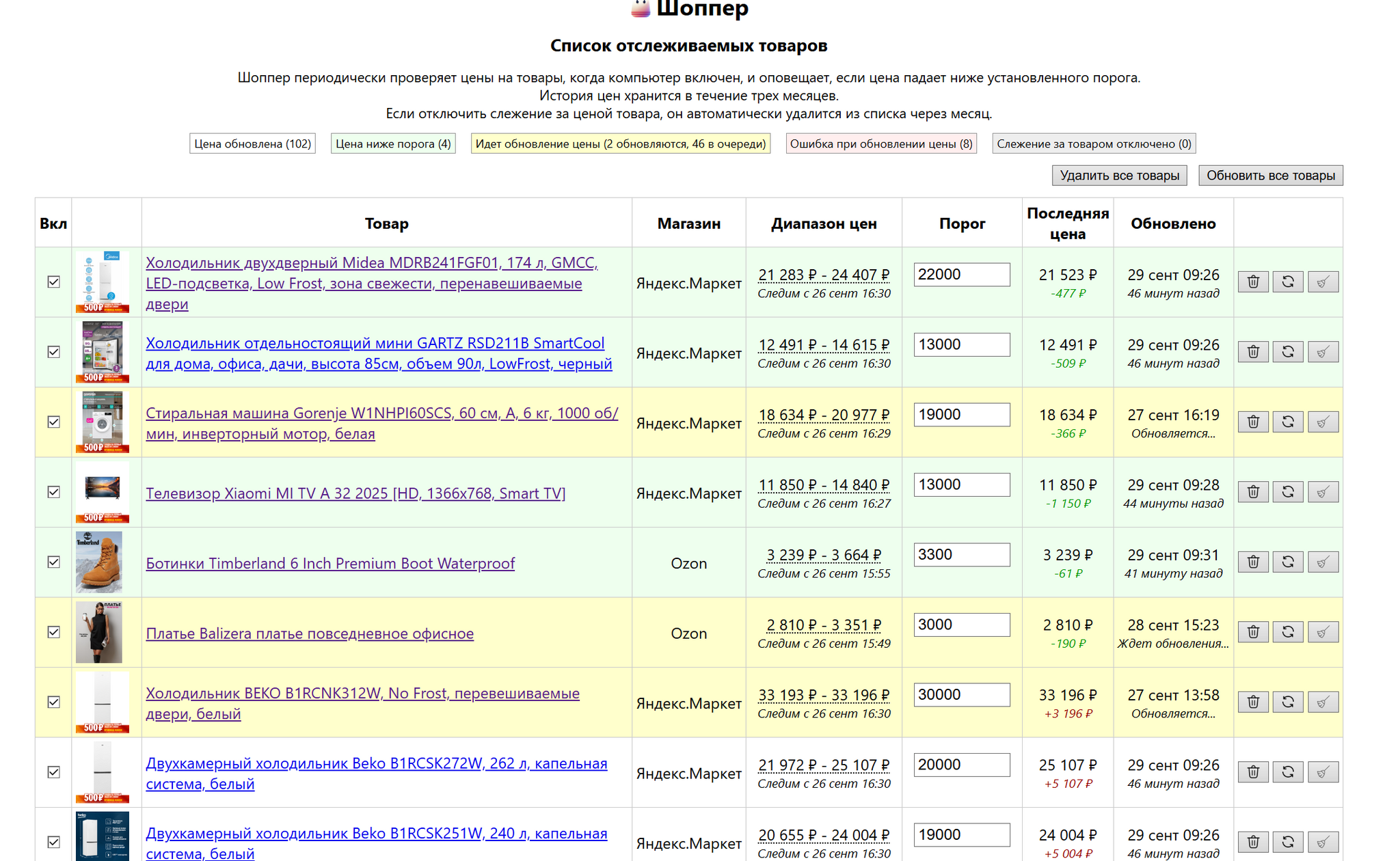Viewport: 1400px width, 861px height.
Task: Refresh price for BEKO B1RCNK312W refrigerator
Action: [x=1287, y=702]
